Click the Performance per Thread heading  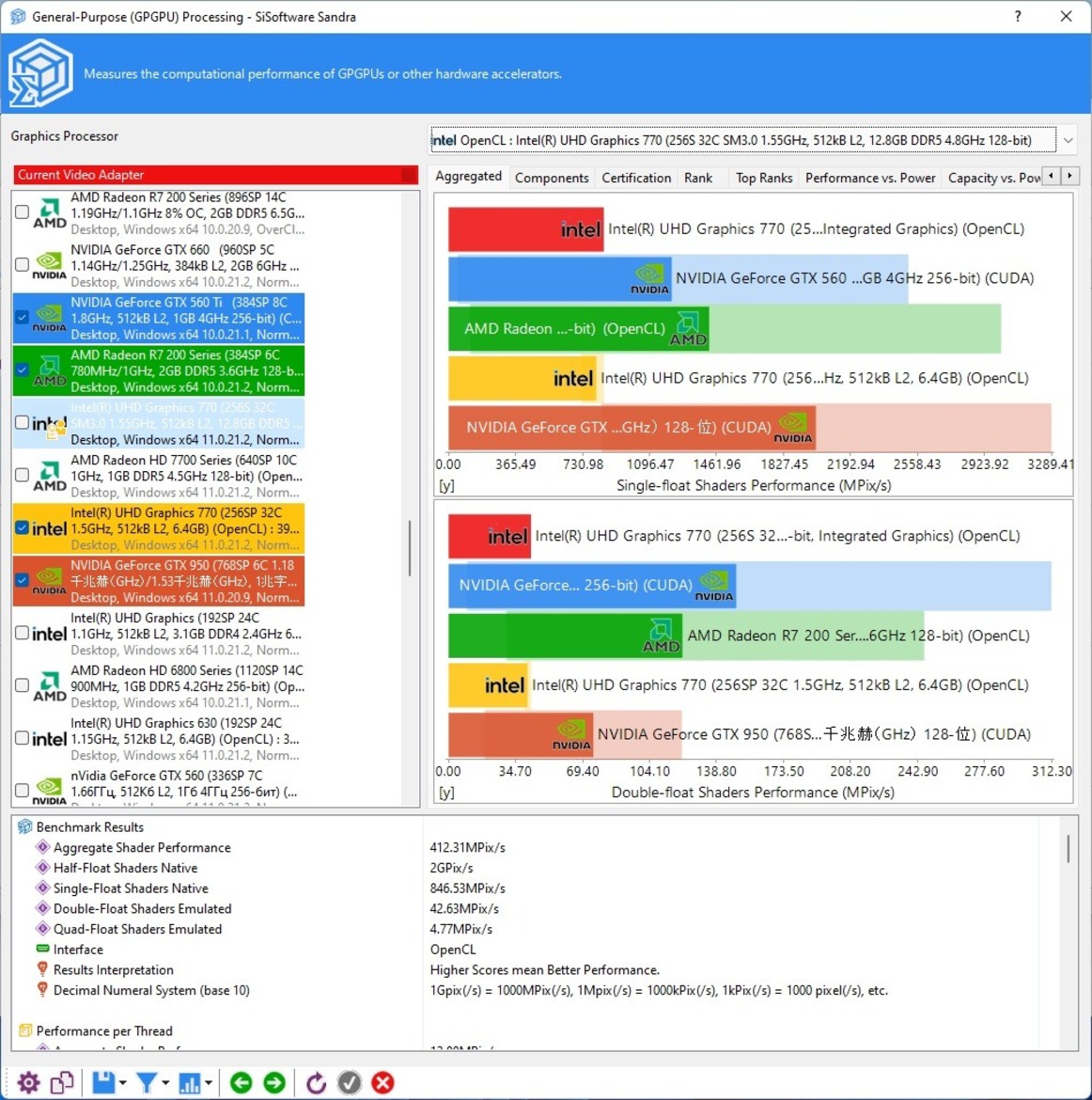coord(103,1030)
